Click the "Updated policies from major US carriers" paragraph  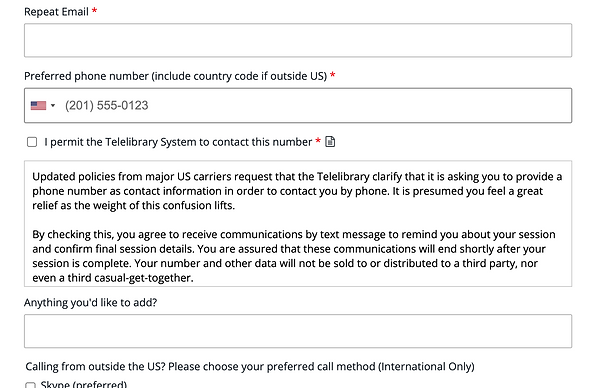pyautogui.click(x=297, y=191)
